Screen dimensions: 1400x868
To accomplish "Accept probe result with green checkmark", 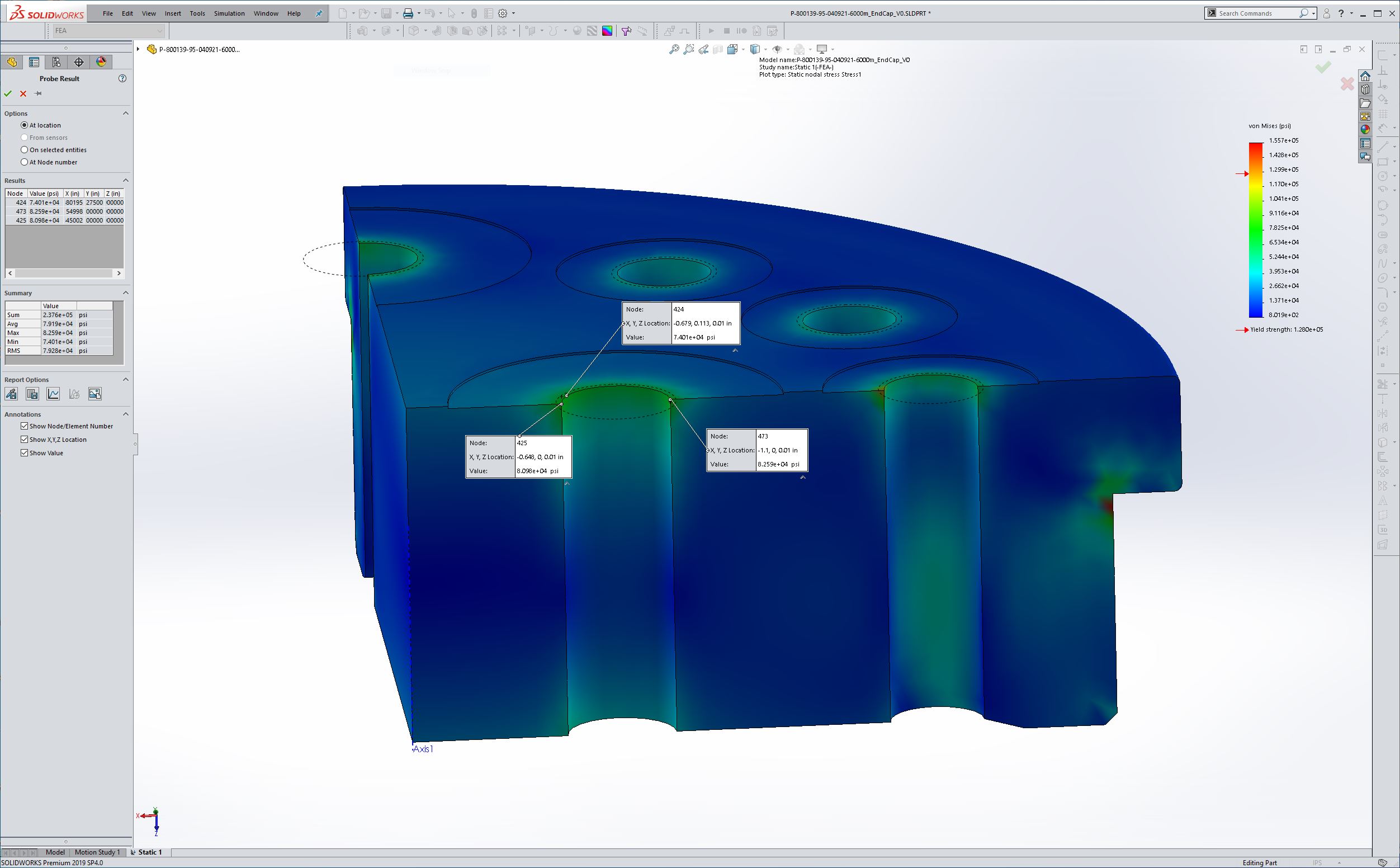I will click(x=8, y=93).
